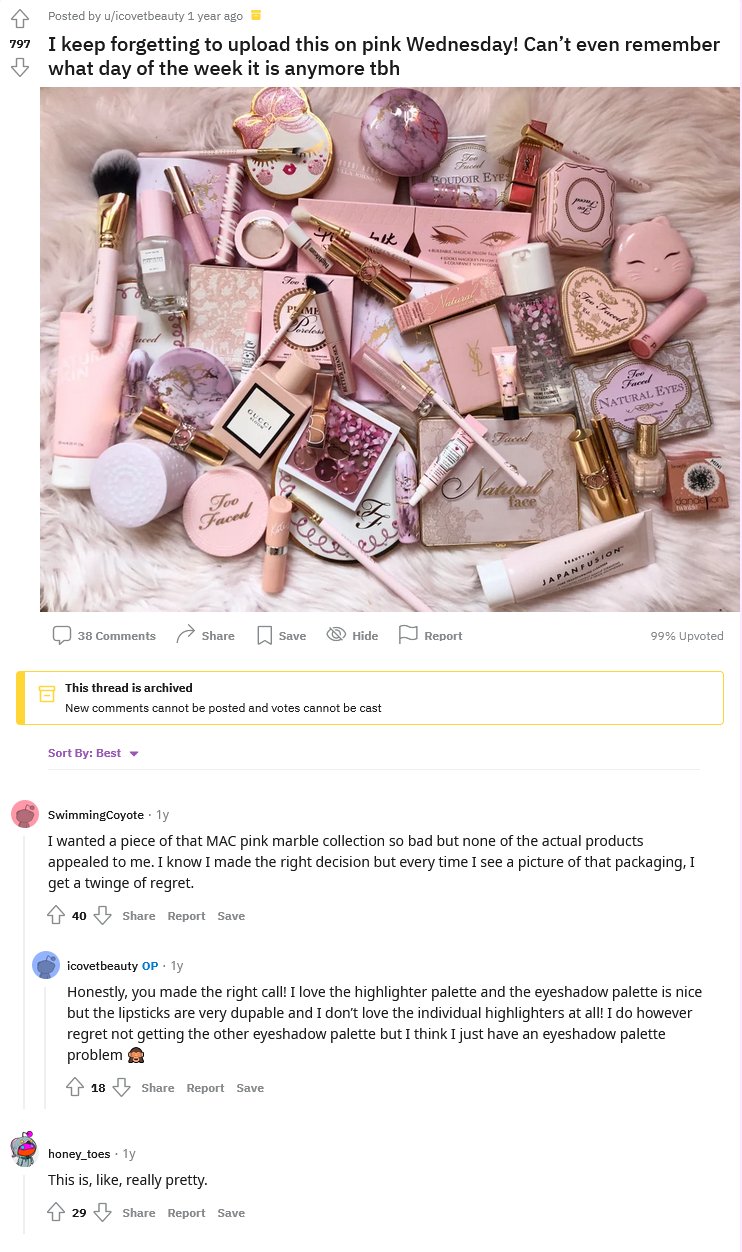742x1252 pixels.
Task: Collapse the honey_toes comment thread line
Action: tap(25, 1198)
